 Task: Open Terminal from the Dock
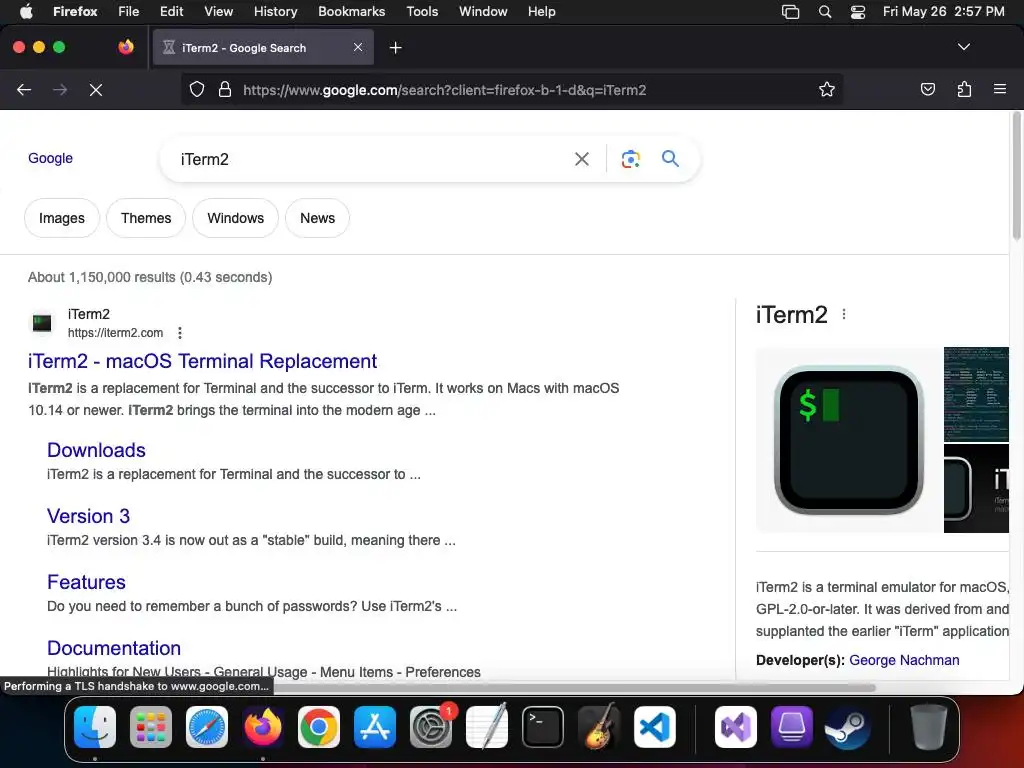tap(543, 727)
